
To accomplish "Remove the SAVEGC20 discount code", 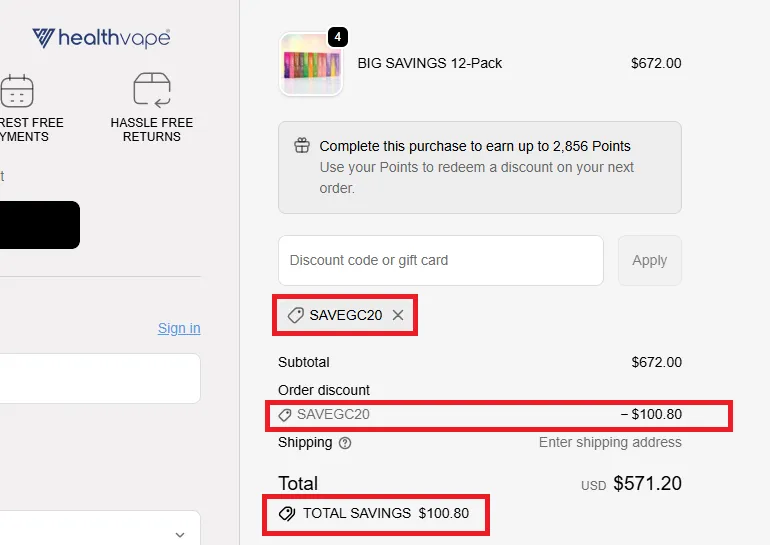I will pos(398,315).
